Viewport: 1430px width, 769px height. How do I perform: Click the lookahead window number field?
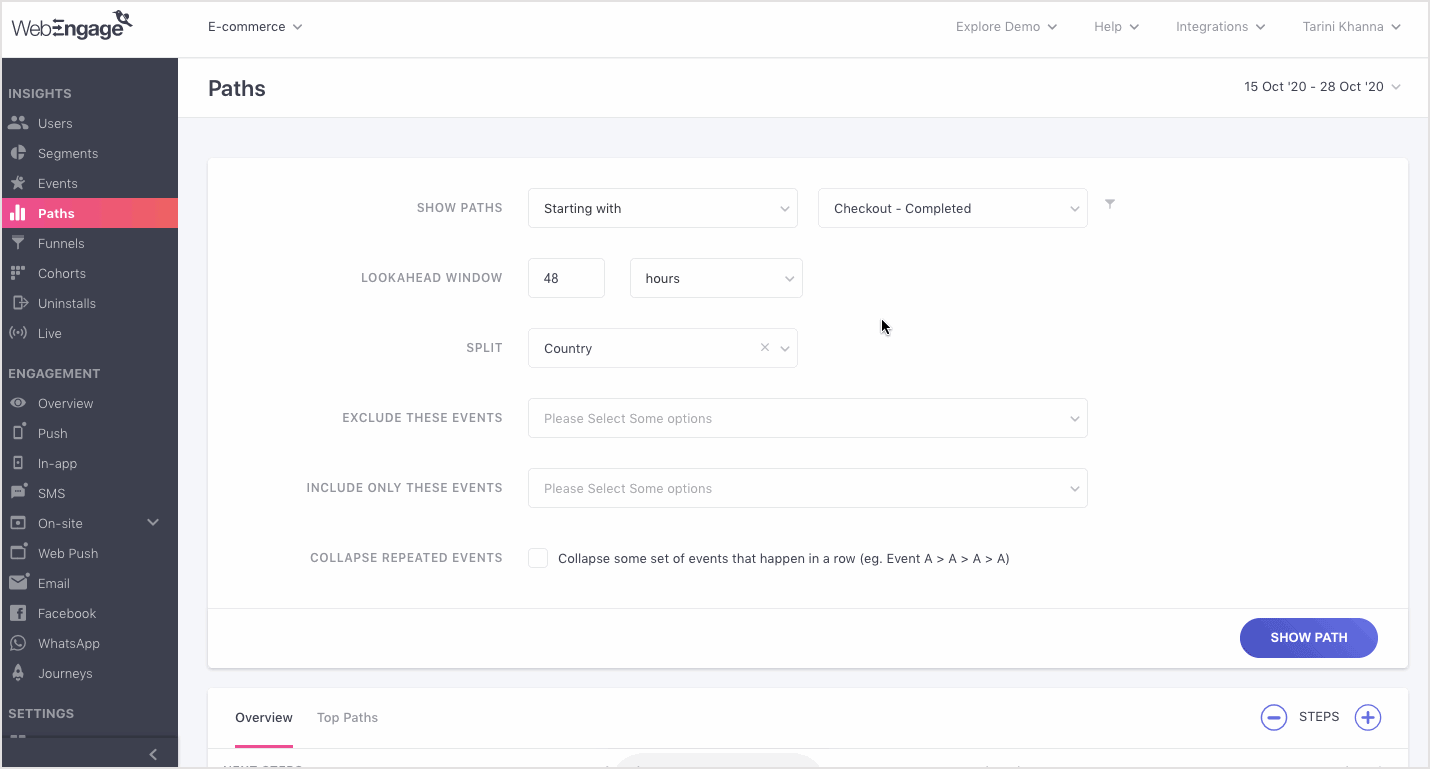tap(566, 278)
